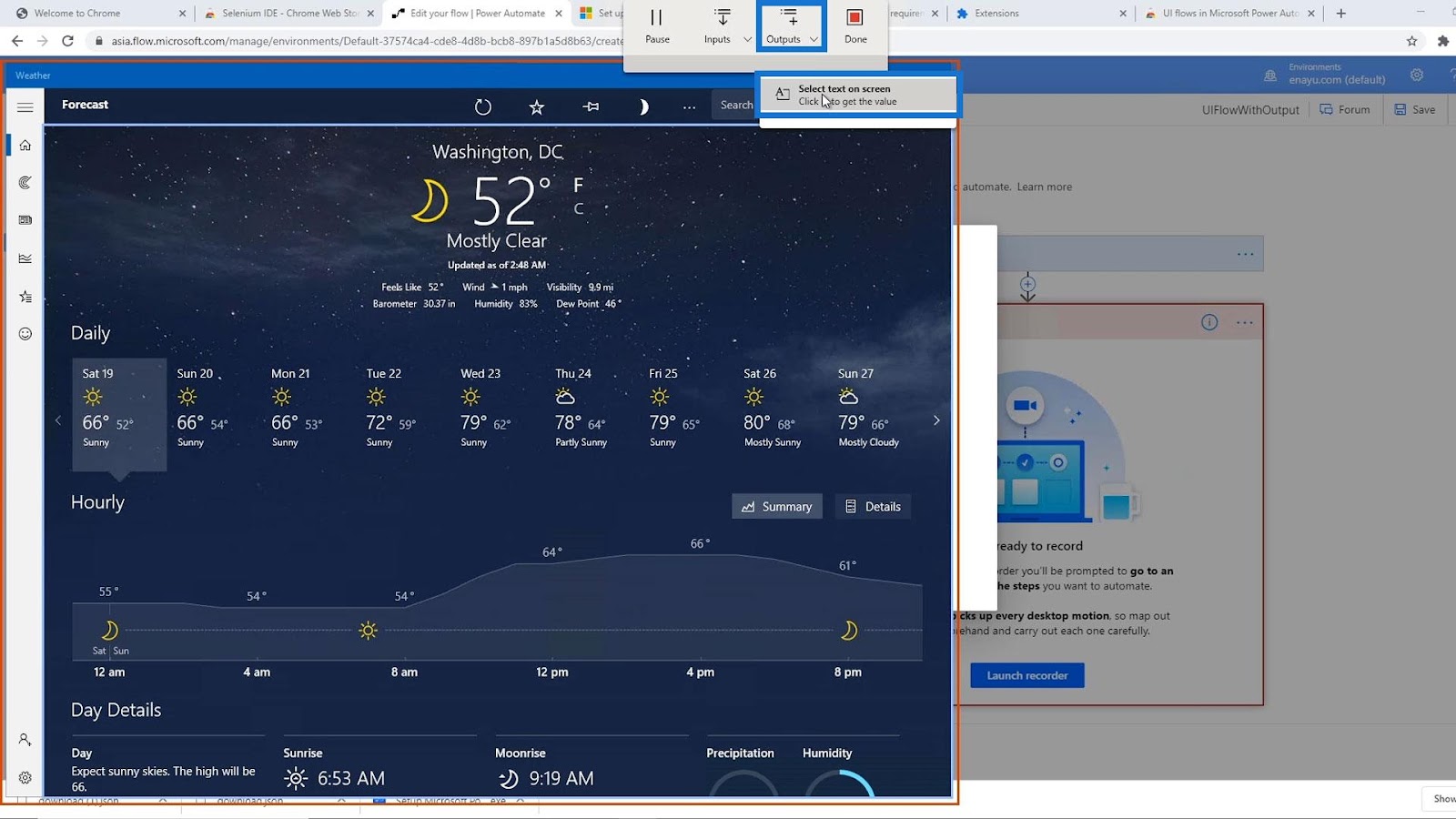This screenshot has height=819, width=1456.
Task: Open the Forum link in Power Automate
Action: point(1345,109)
